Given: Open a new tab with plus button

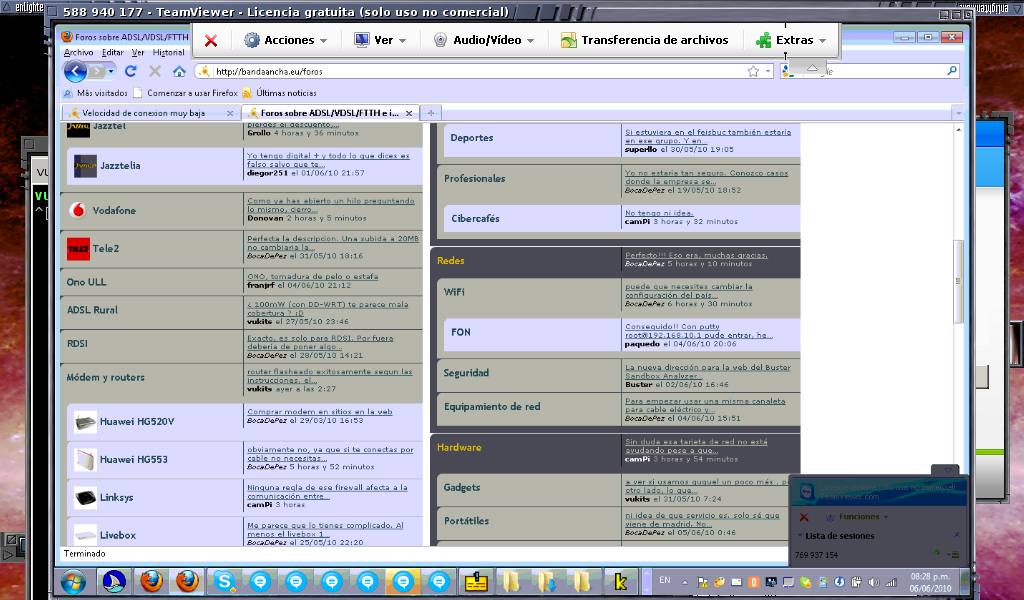Looking at the screenshot, I should pyautogui.click(x=430, y=113).
